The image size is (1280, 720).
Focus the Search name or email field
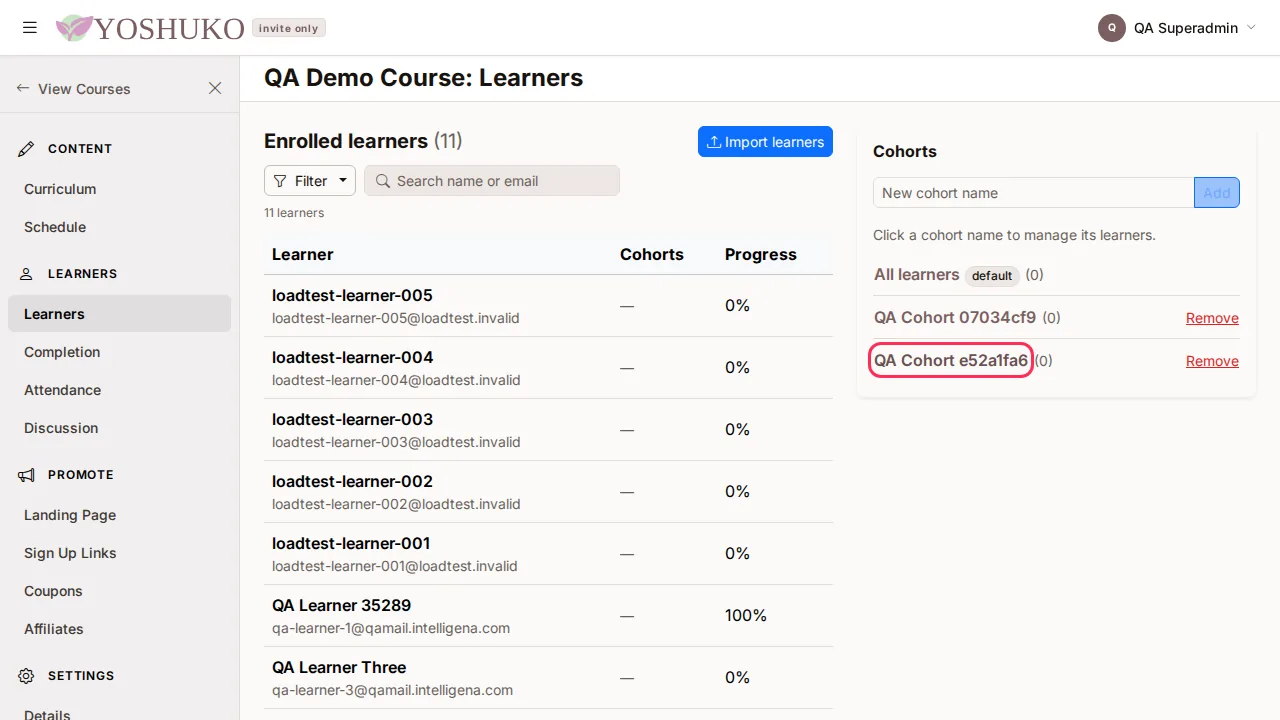coord(492,181)
